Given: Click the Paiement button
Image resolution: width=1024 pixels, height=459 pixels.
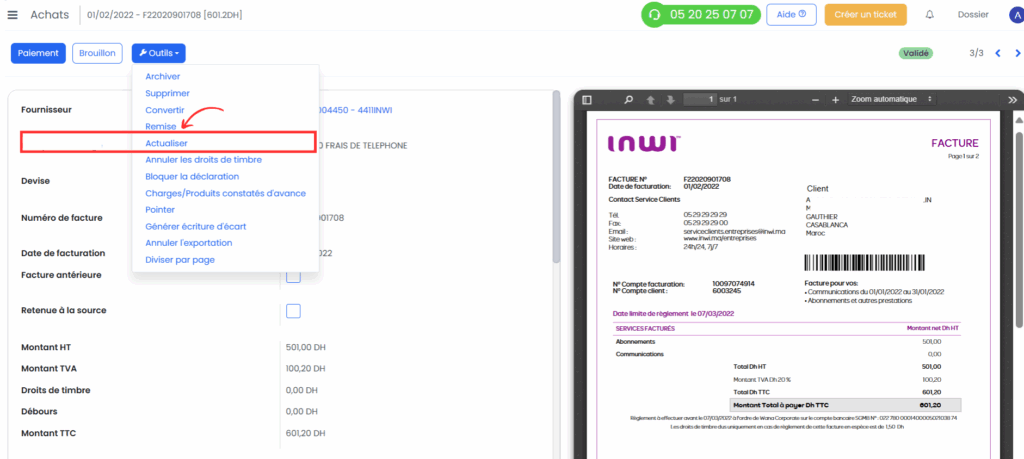Looking at the screenshot, I should coord(39,54).
